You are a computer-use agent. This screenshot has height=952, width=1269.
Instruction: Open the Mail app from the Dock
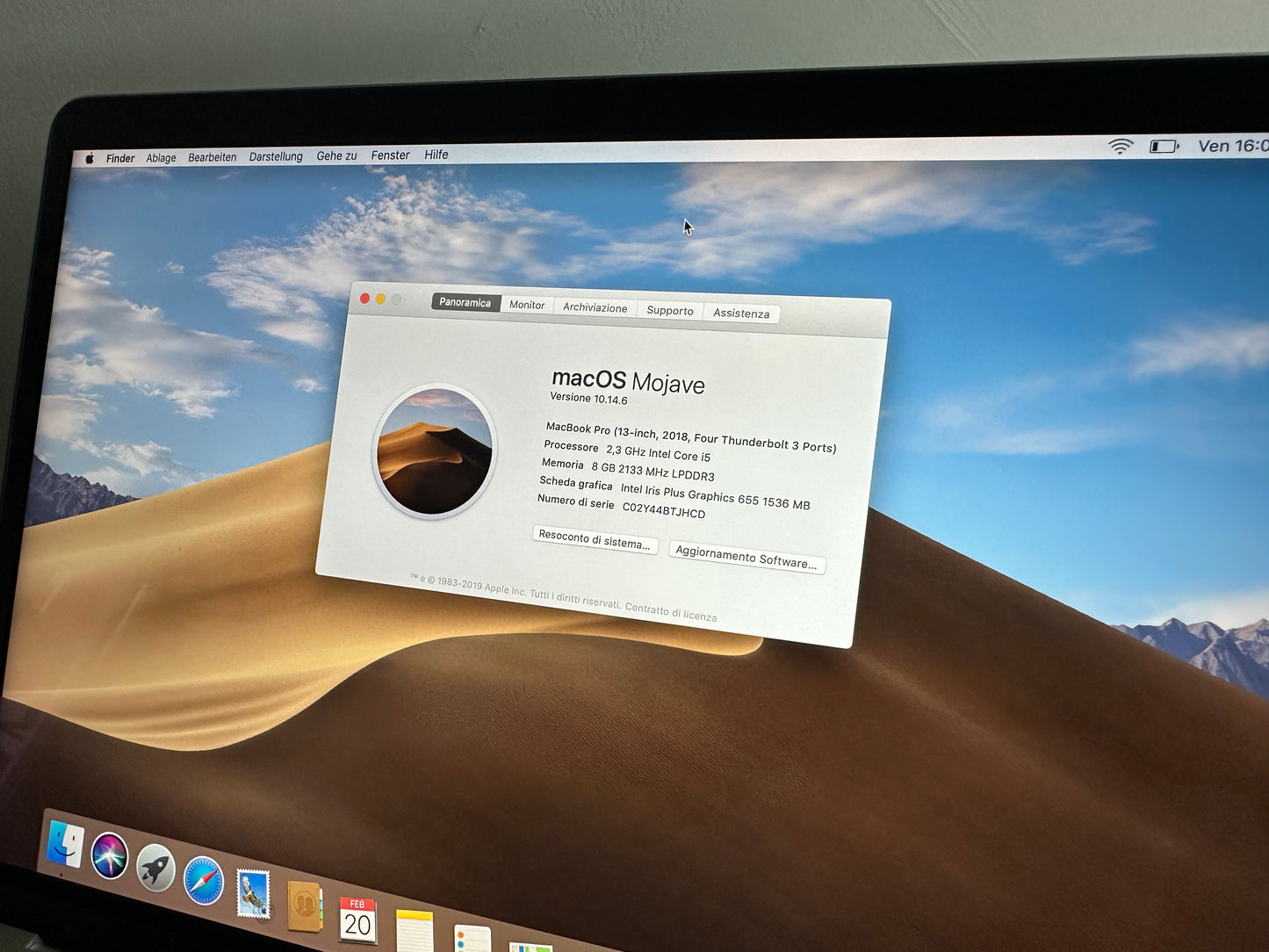coord(253,891)
